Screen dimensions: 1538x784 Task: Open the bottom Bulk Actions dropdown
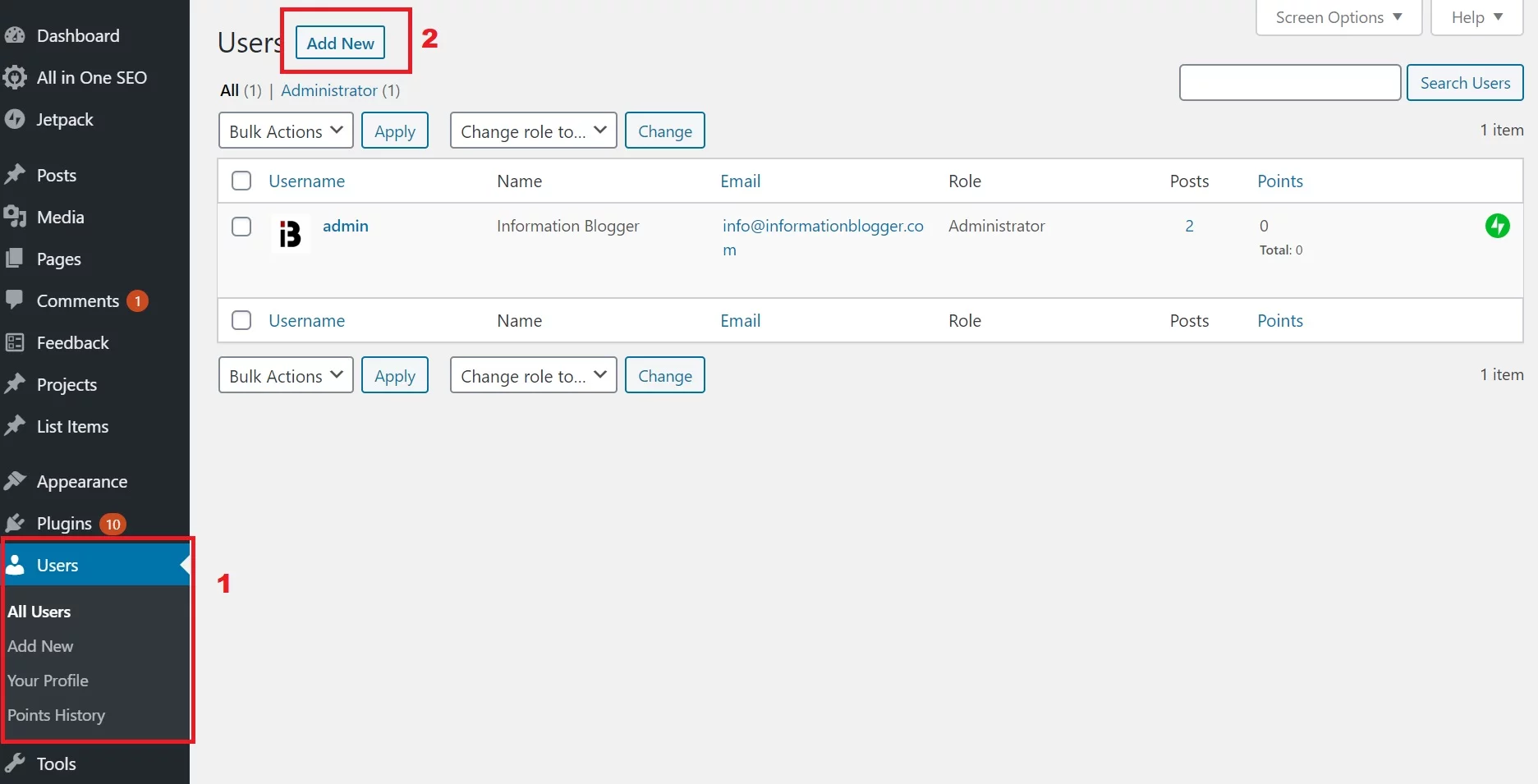pyautogui.click(x=286, y=375)
